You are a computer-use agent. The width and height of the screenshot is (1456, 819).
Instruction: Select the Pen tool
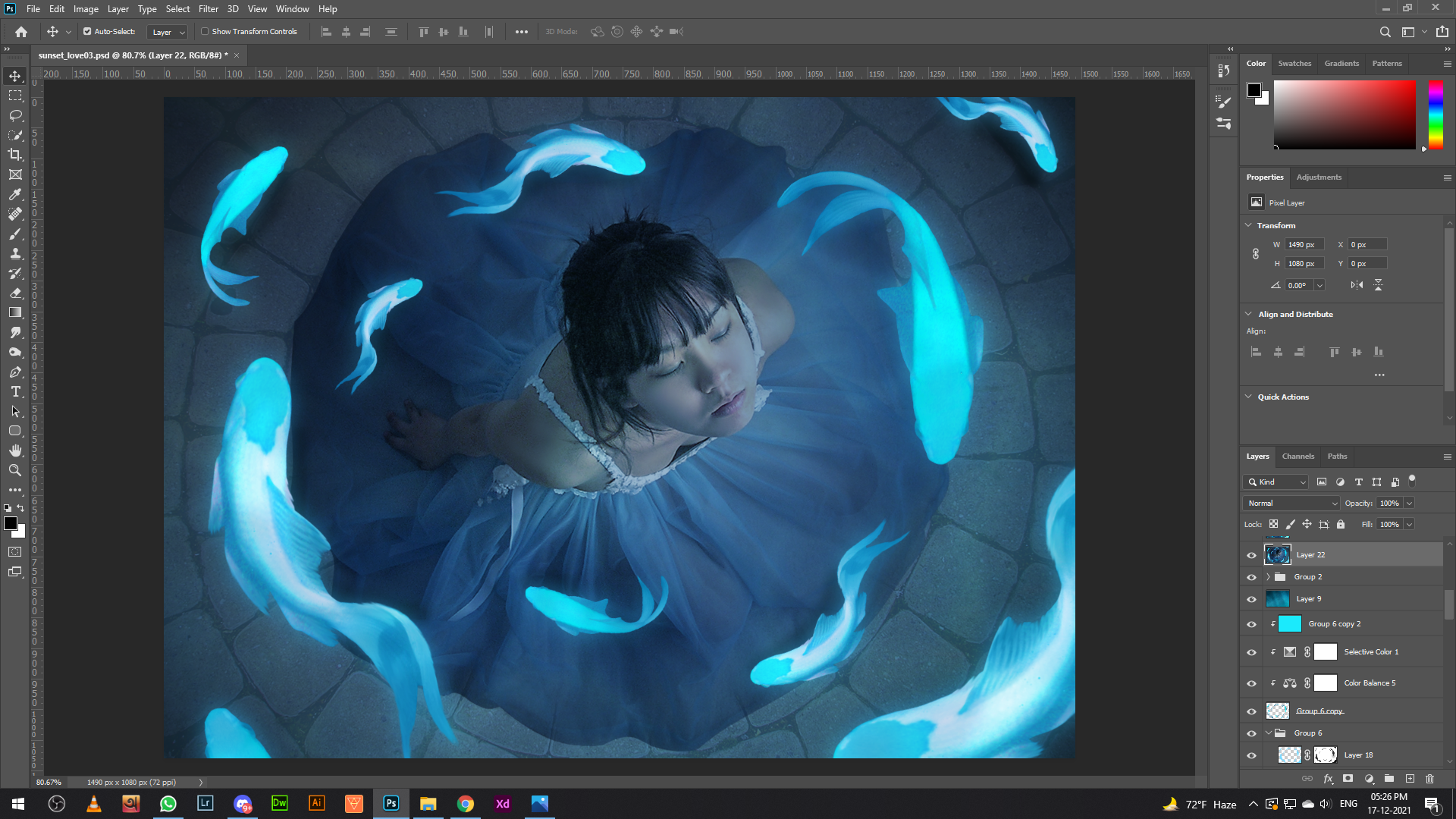tap(15, 372)
